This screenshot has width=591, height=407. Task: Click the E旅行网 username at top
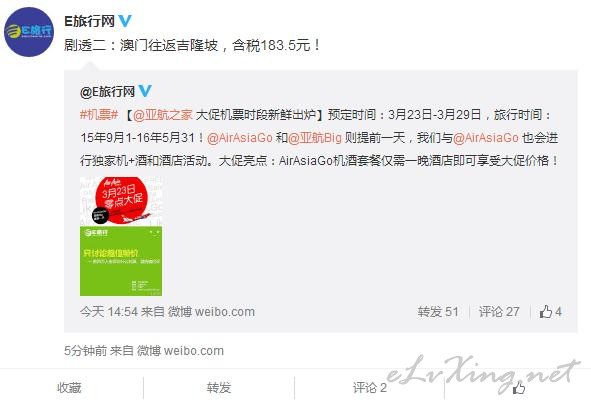[x=89, y=21]
